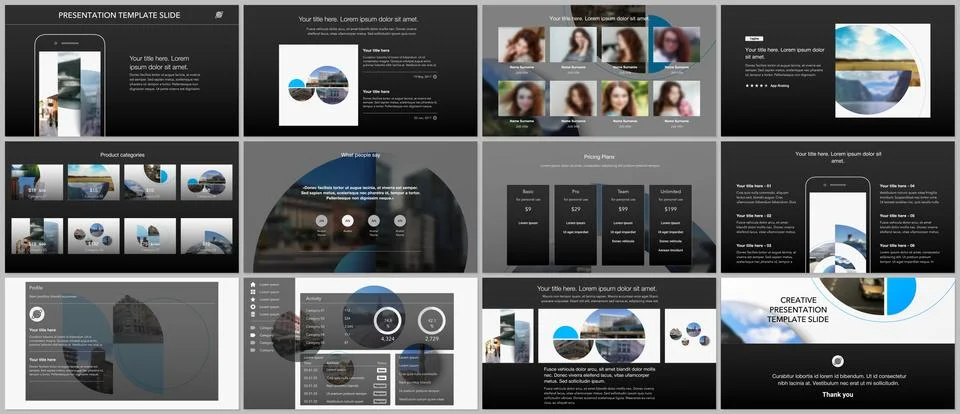The width and height of the screenshot is (960, 414).
Task: Click the 42.1% donut chart
Action: point(432,320)
